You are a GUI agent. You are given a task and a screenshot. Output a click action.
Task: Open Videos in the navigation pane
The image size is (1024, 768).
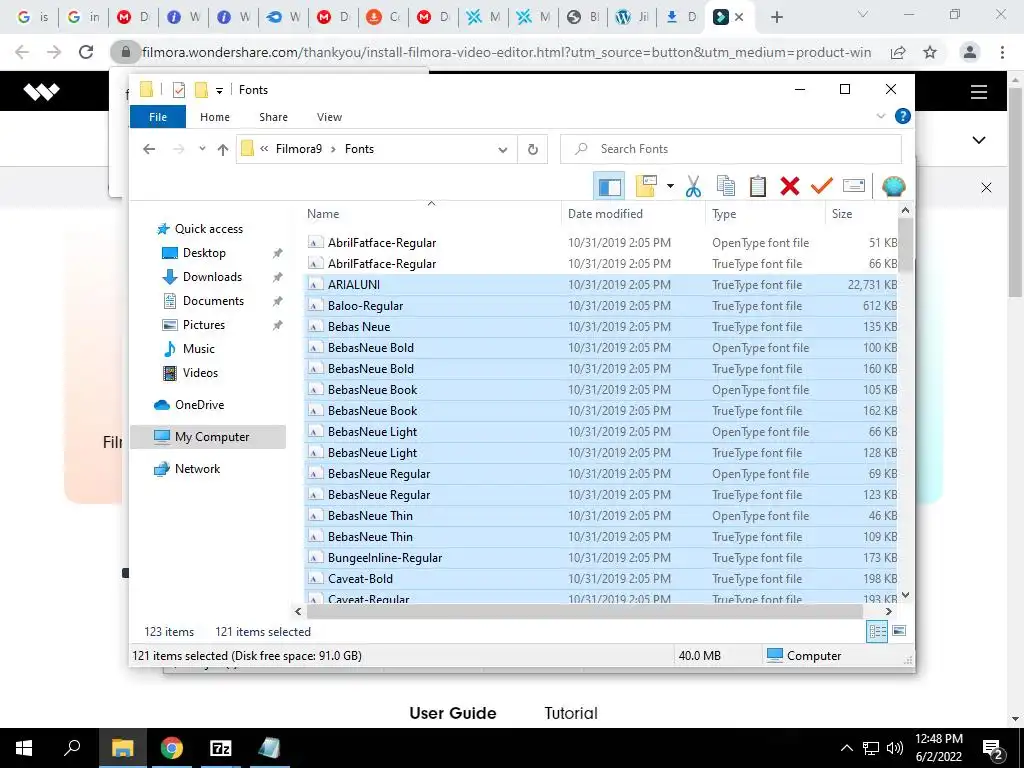(200, 373)
